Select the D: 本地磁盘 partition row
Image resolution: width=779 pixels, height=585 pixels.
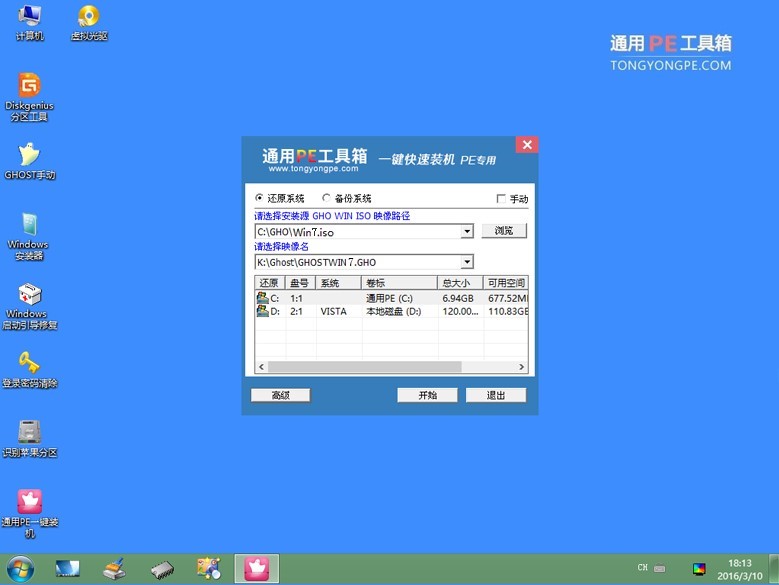click(x=390, y=312)
